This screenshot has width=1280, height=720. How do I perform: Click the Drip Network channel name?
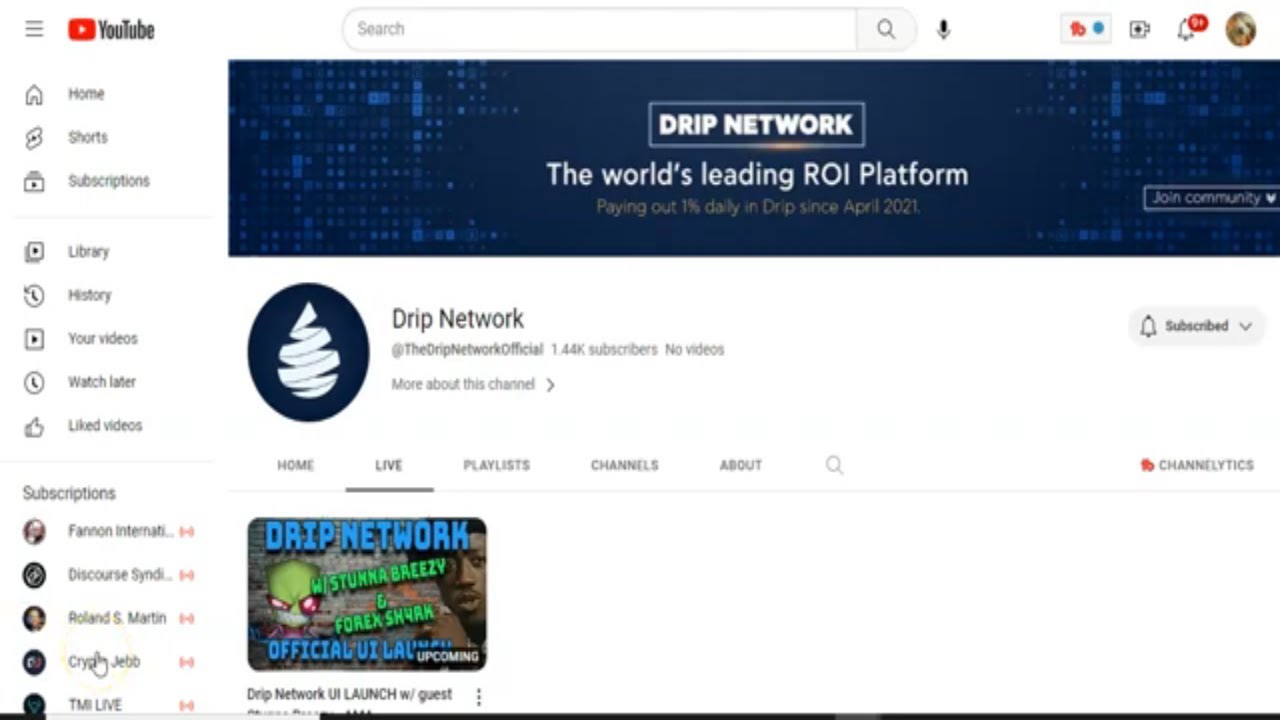click(457, 319)
